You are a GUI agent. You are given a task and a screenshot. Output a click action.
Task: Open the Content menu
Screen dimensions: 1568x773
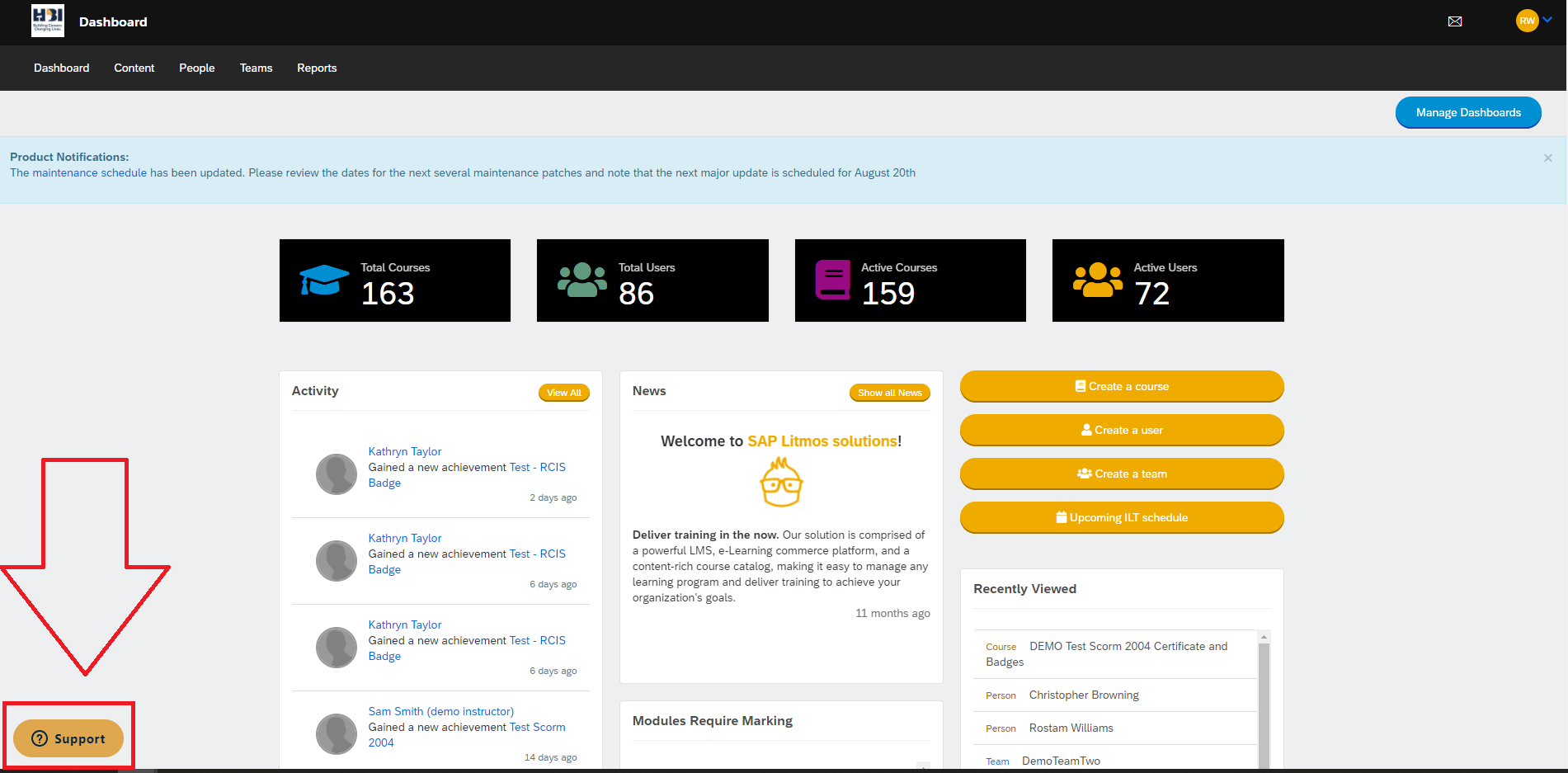coord(134,68)
